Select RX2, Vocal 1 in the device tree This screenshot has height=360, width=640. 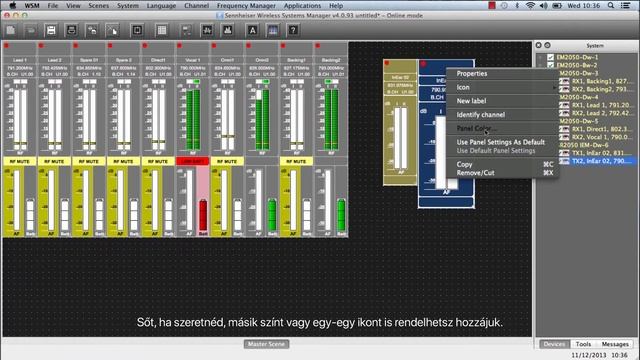click(602, 137)
